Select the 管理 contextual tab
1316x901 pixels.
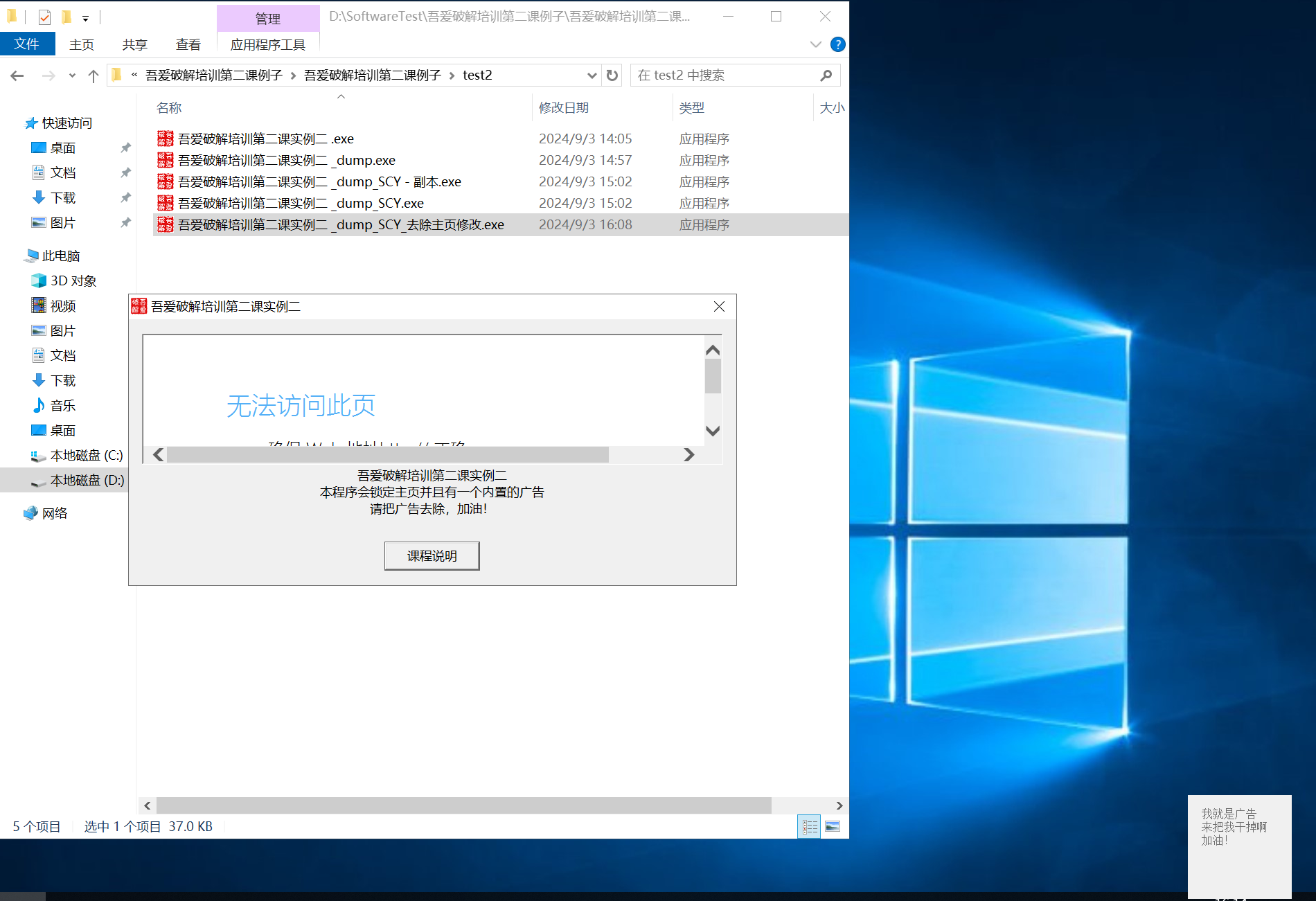click(x=268, y=19)
